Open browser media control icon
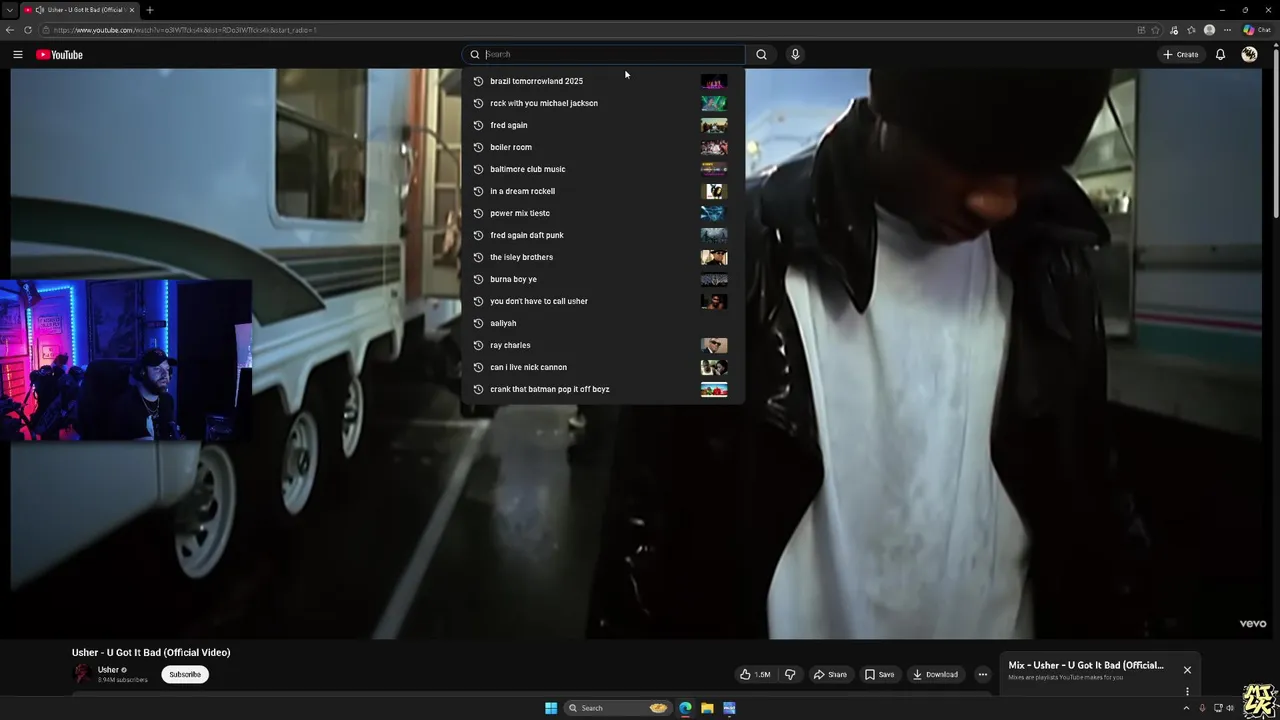Image resolution: width=1280 pixels, height=720 pixels. coord(1174,30)
